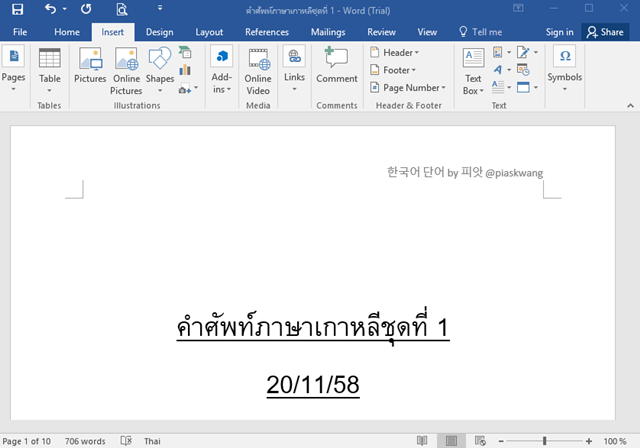Screen dimensions: 640x448
Task: Click the header text with @piaskwang
Action: [x=465, y=172]
